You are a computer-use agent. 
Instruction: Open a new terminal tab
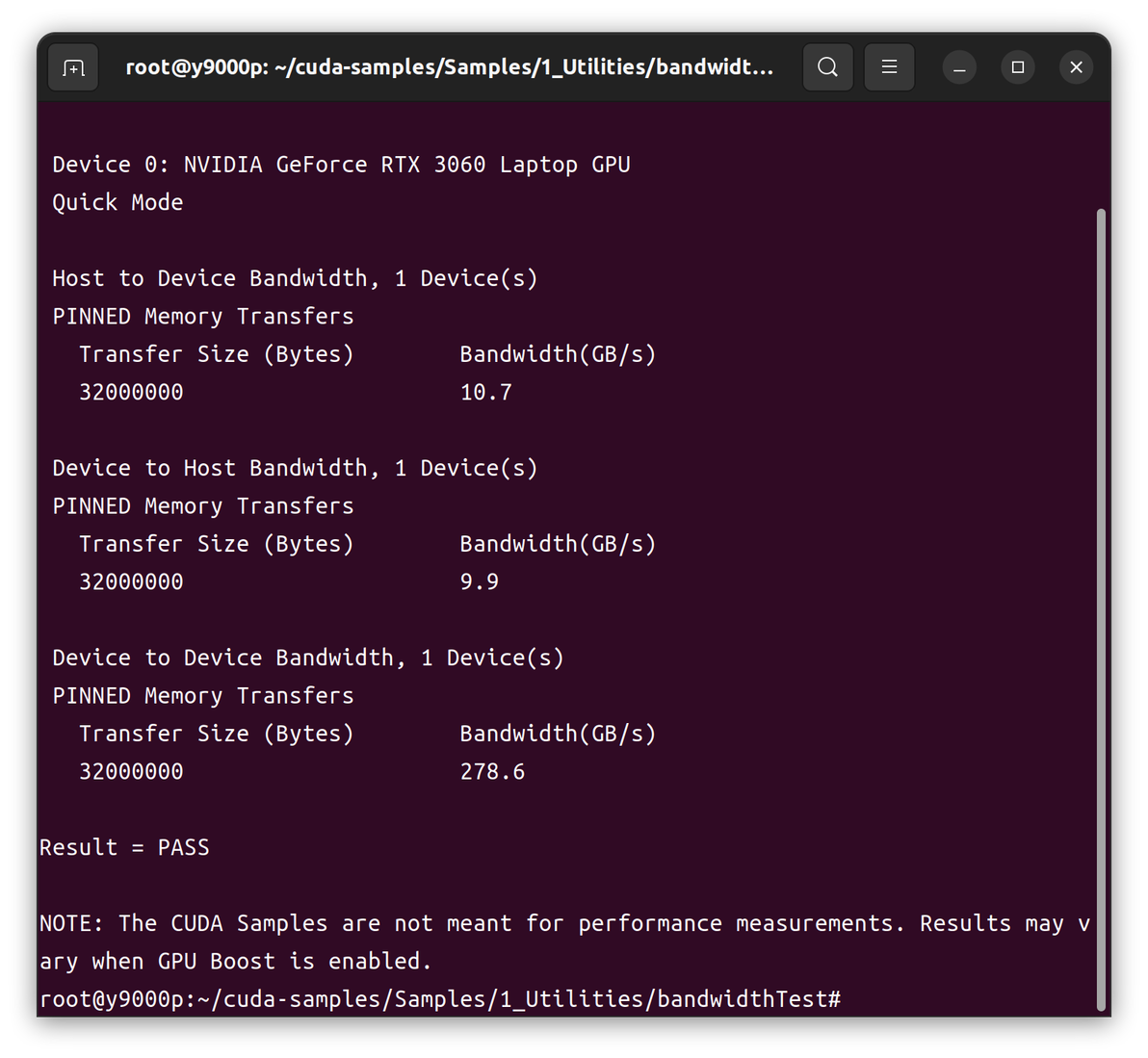(x=73, y=67)
